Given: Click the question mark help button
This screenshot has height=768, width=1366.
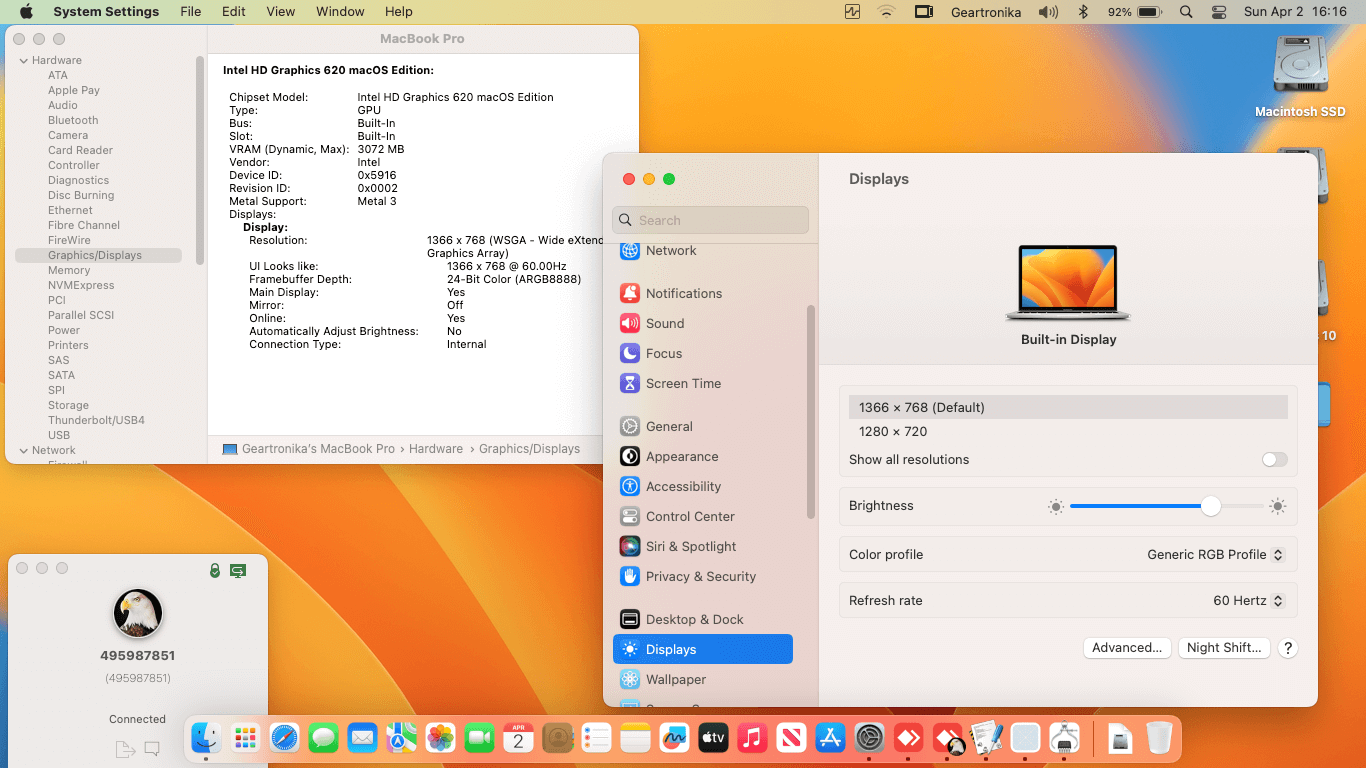Looking at the screenshot, I should pos(1288,648).
